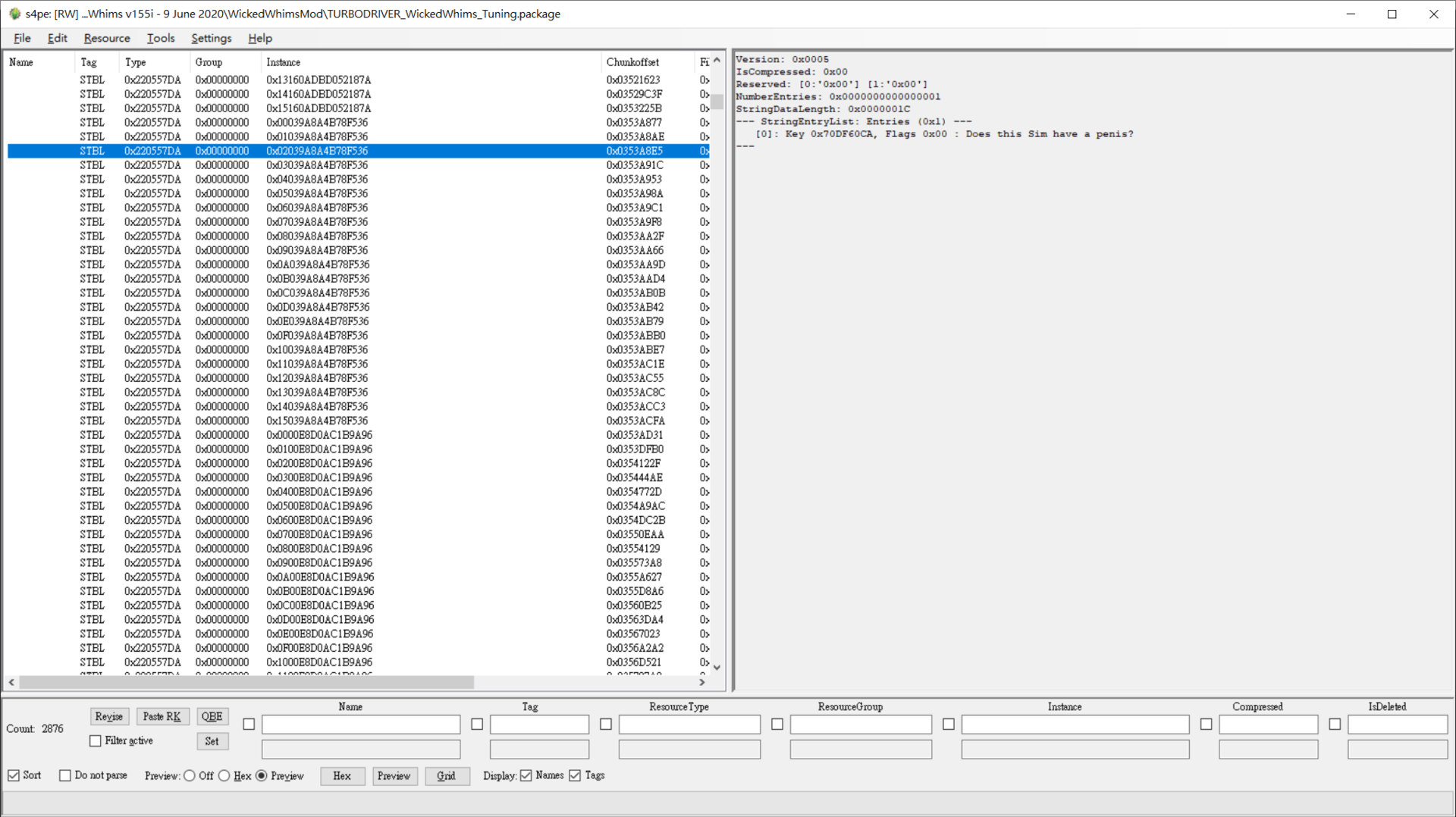
Task: Toggle the Sort checkbox
Action: coord(14,775)
